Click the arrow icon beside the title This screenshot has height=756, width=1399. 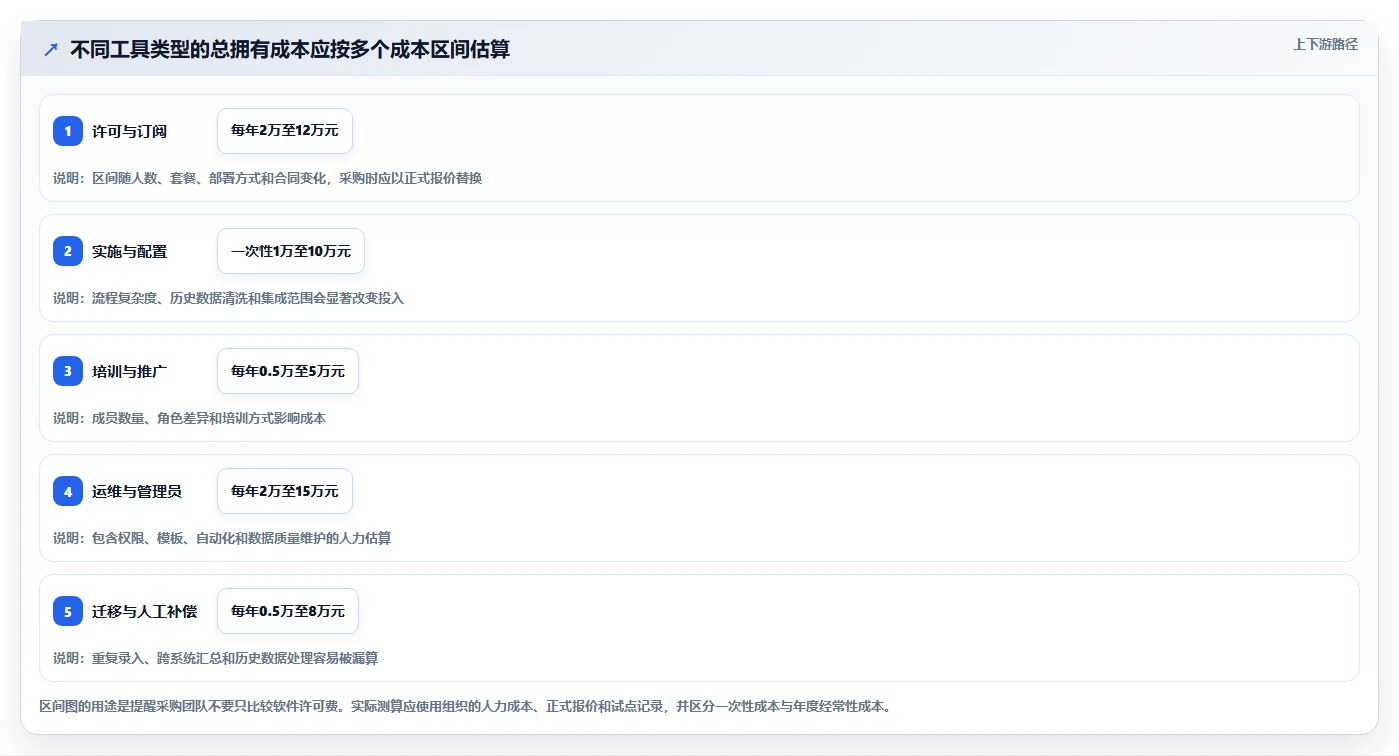tap(51, 49)
